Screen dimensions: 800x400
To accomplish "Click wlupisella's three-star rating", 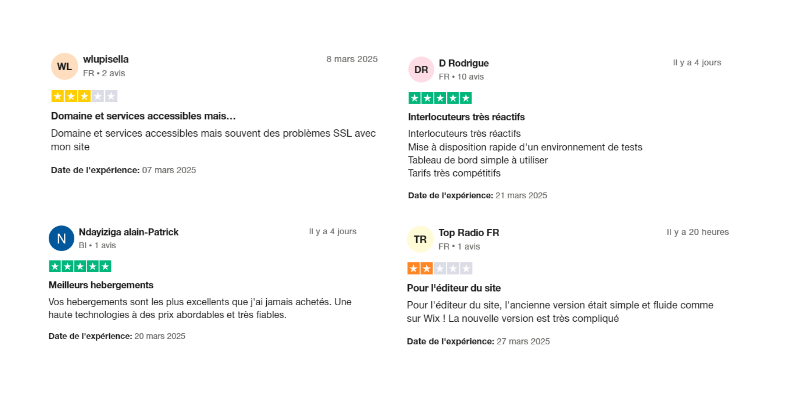I will (x=84, y=96).
